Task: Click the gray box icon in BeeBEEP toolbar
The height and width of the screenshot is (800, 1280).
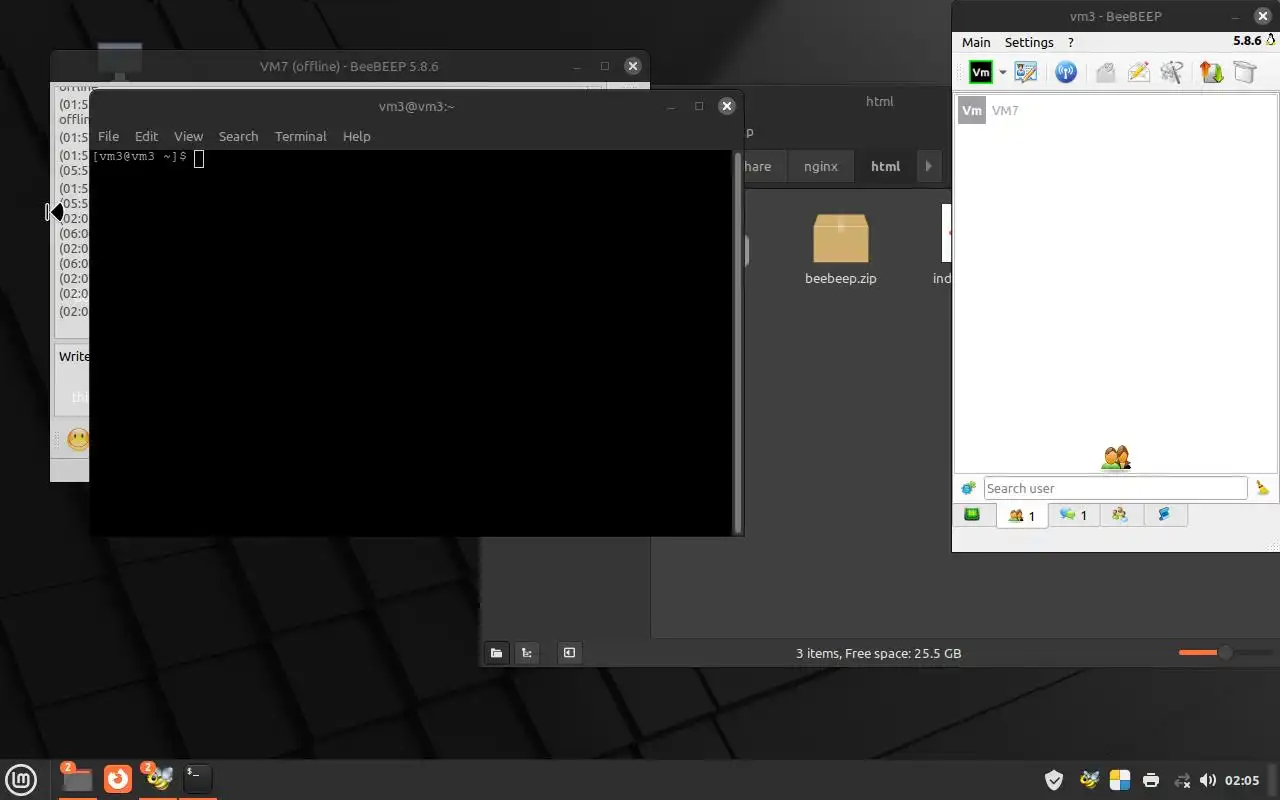Action: click(1244, 72)
